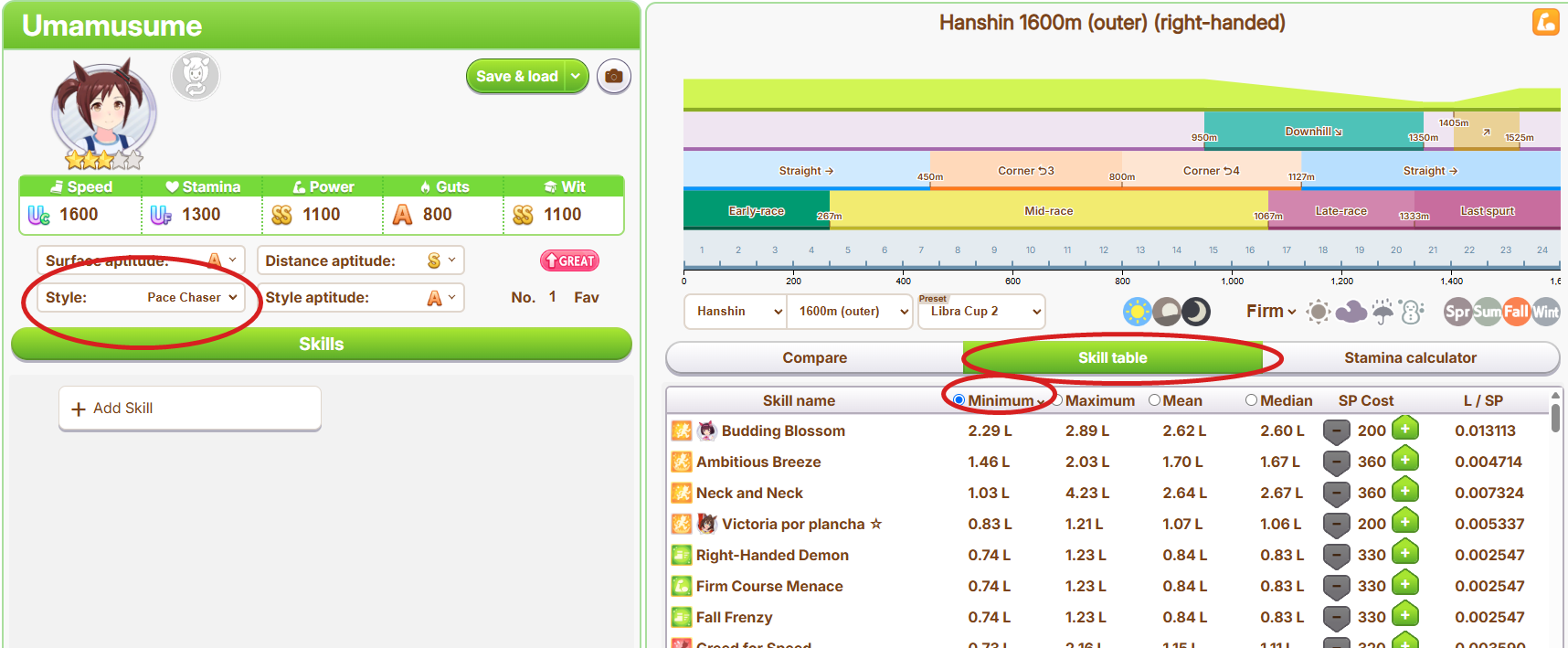
Task: Open the Libra Cup 2 preset dropdown
Action: [981, 312]
